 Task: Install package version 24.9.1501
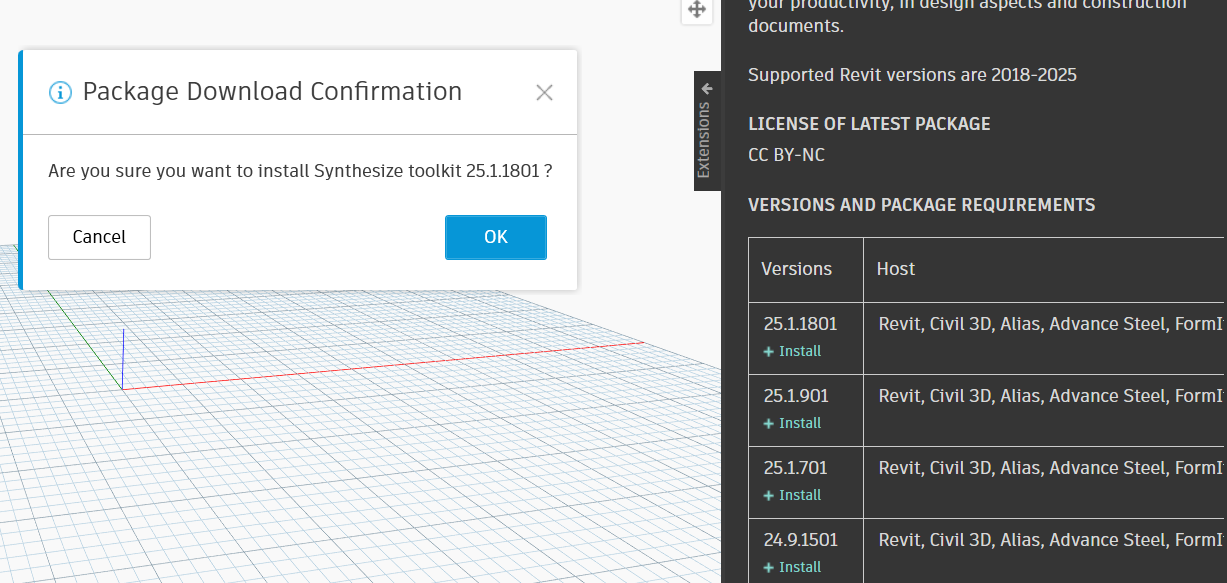click(x=793, y=567)
